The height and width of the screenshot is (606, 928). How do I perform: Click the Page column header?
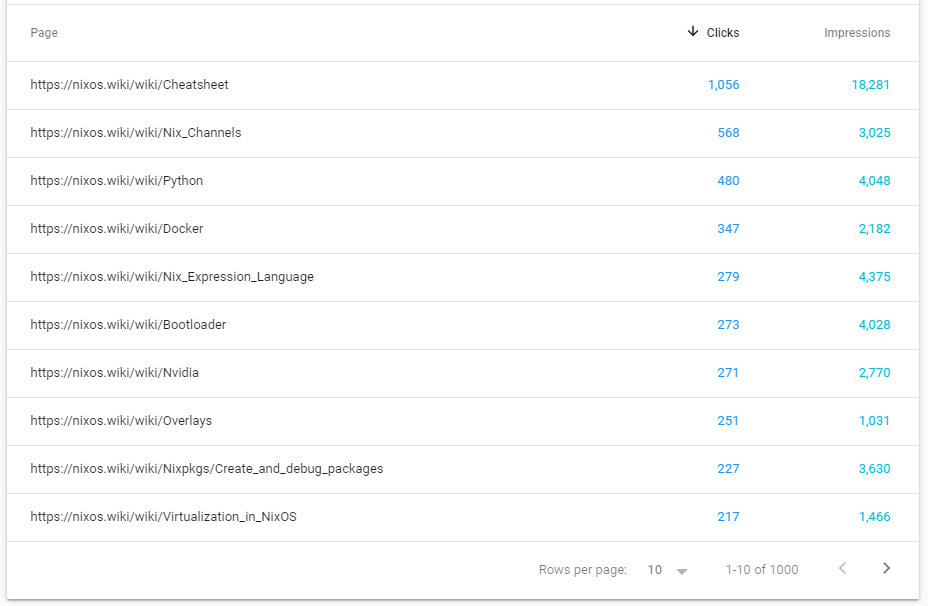pos(44,33)
